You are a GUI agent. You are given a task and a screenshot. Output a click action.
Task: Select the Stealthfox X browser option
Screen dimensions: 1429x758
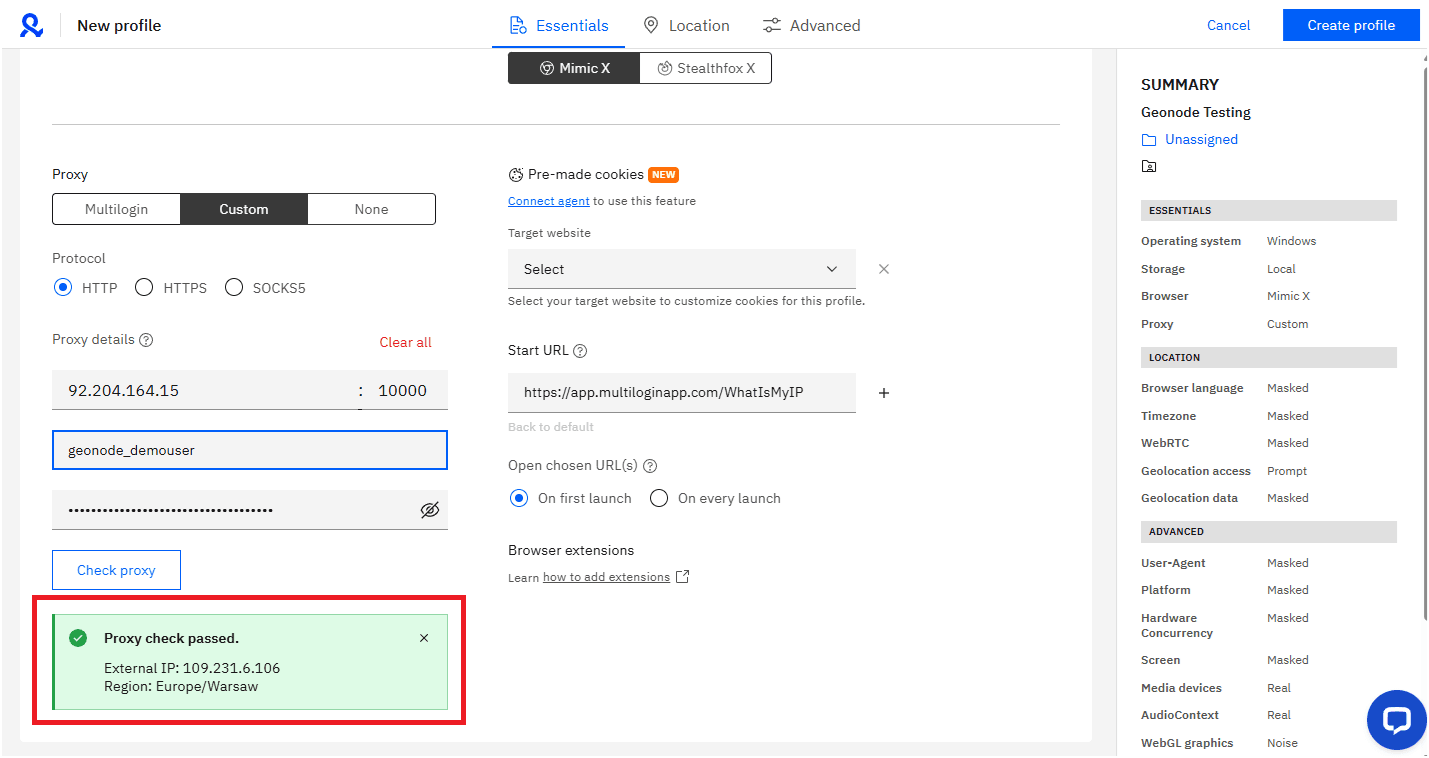coord(705,68)
